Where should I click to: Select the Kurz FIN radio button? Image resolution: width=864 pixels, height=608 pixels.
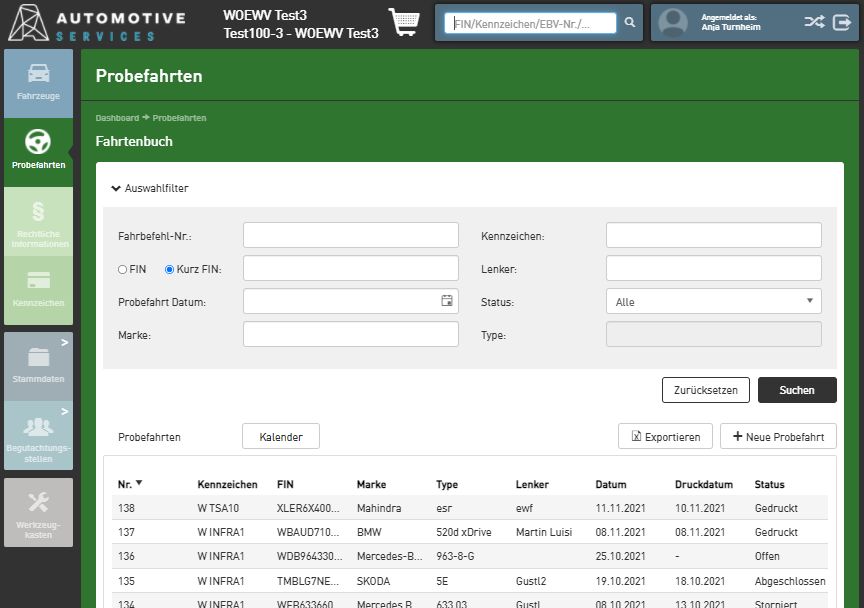(x=169, y=269)
